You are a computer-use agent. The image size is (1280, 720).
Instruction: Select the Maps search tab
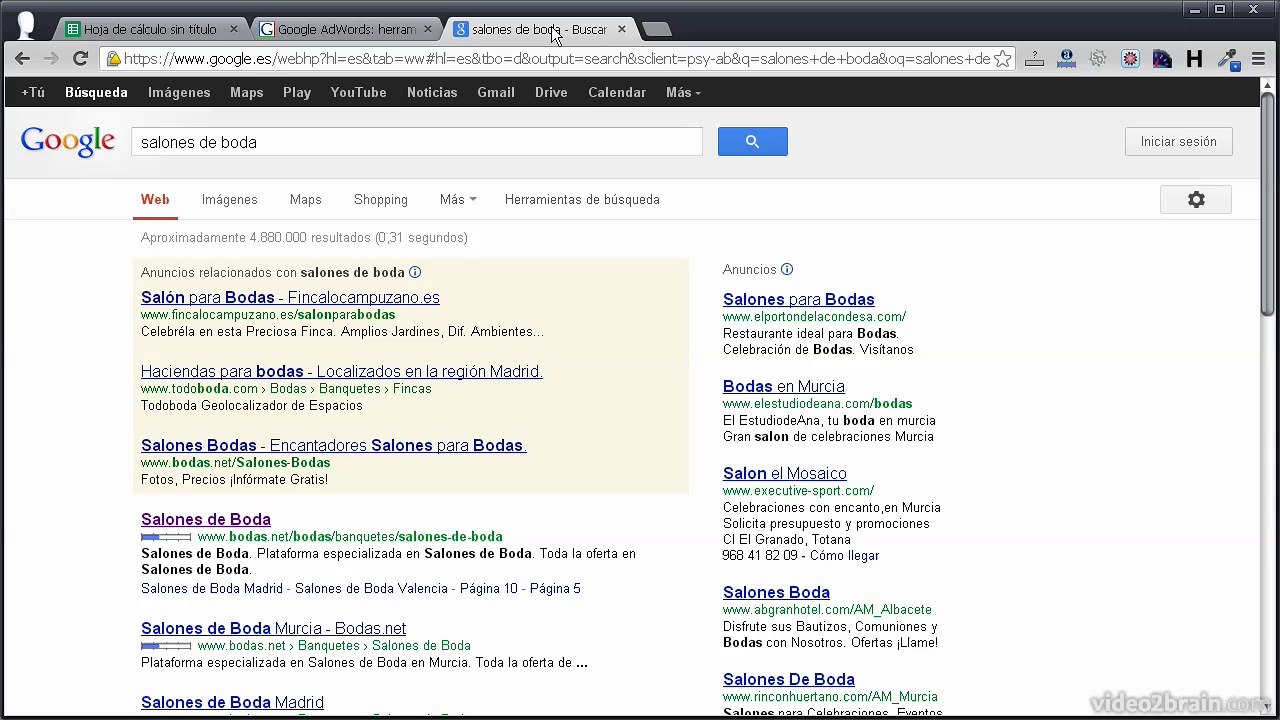pos(305,200)
